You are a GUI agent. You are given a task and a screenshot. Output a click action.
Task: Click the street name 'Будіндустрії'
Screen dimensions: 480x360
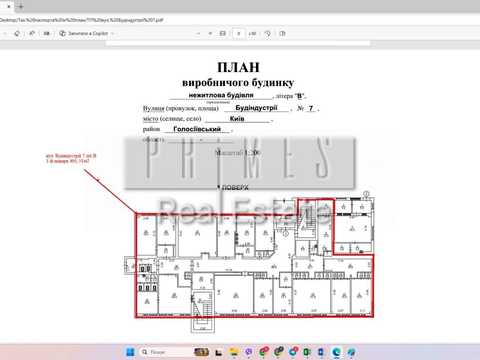[x=256, y=108]
